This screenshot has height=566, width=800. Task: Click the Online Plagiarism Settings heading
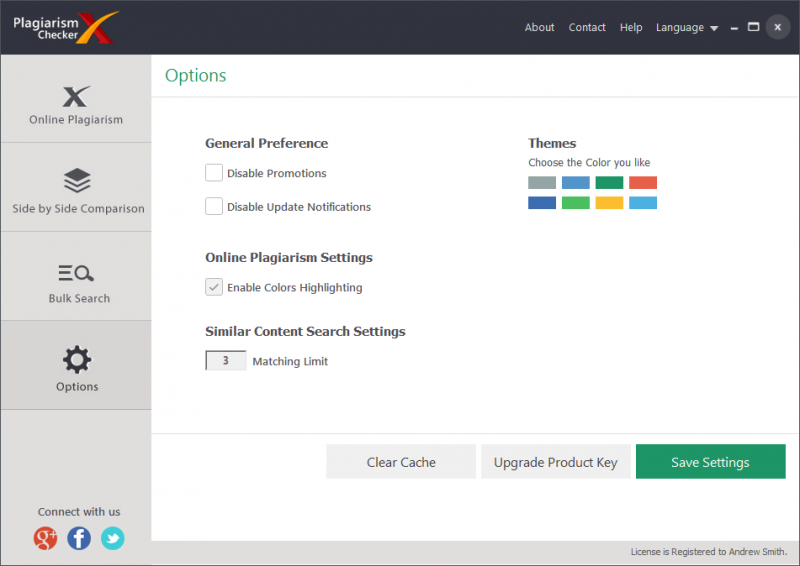click(289, 257)
